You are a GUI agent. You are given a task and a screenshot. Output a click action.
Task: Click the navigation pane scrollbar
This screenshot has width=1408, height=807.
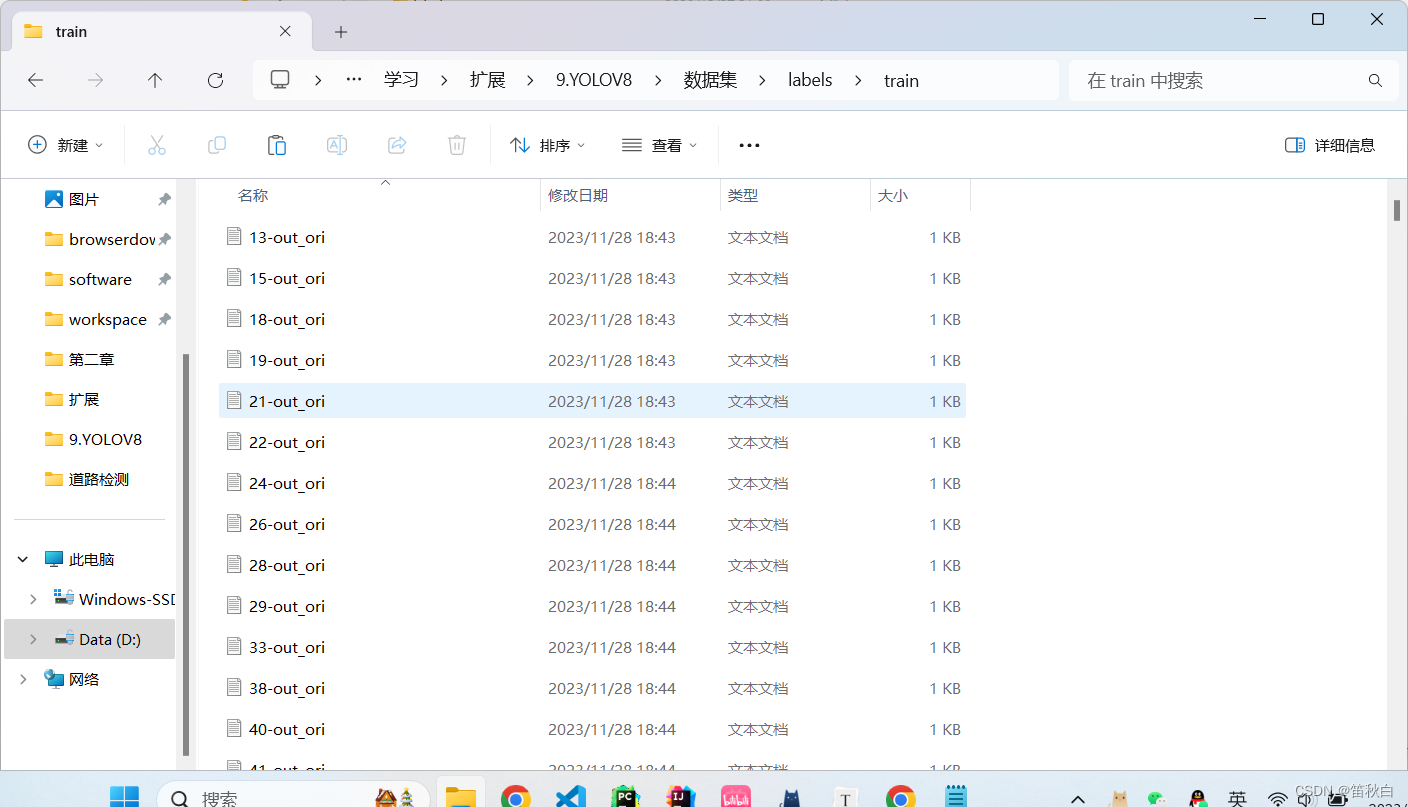186,555
